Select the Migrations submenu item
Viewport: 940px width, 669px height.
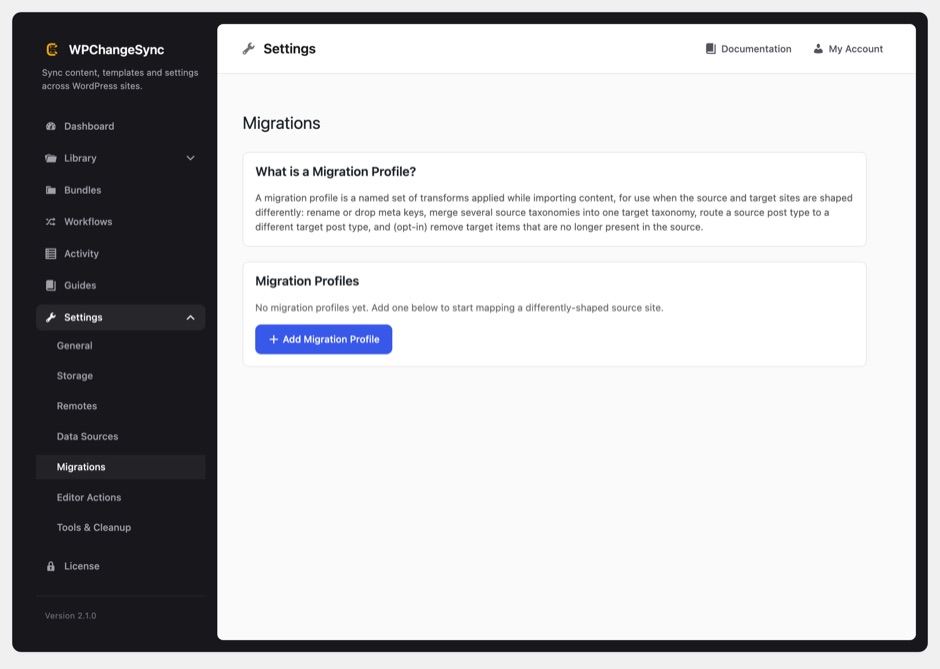(120, 467)
